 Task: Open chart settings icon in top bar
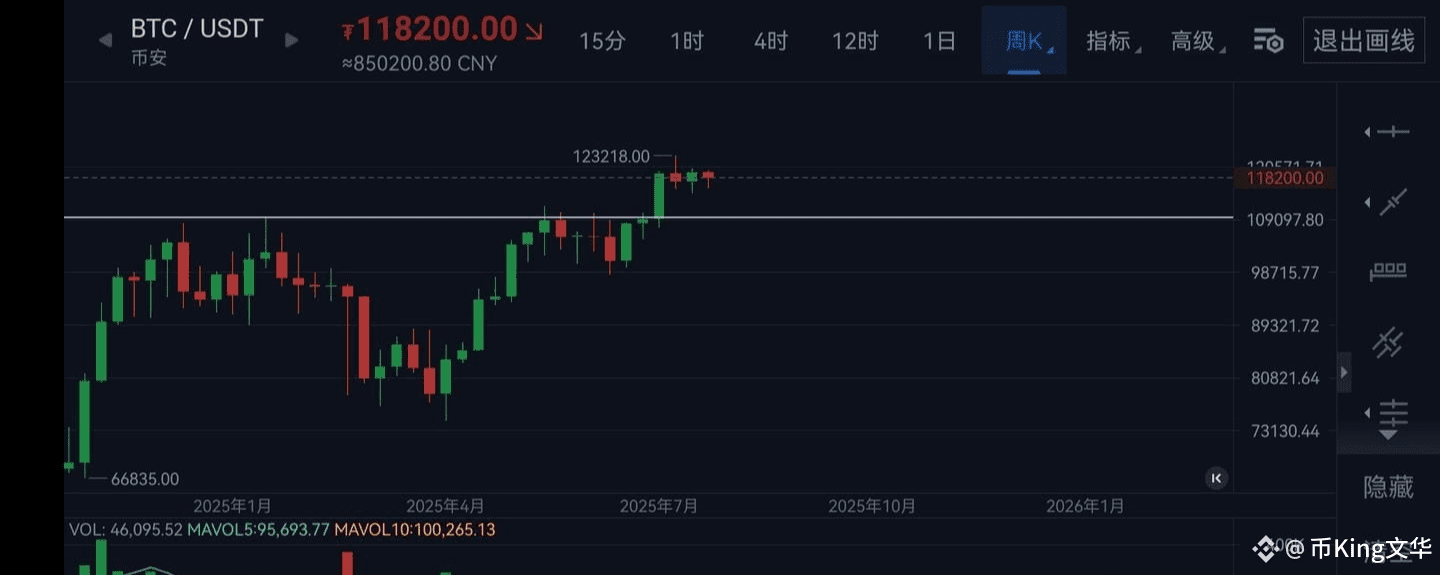click(x=1268, y=41)
